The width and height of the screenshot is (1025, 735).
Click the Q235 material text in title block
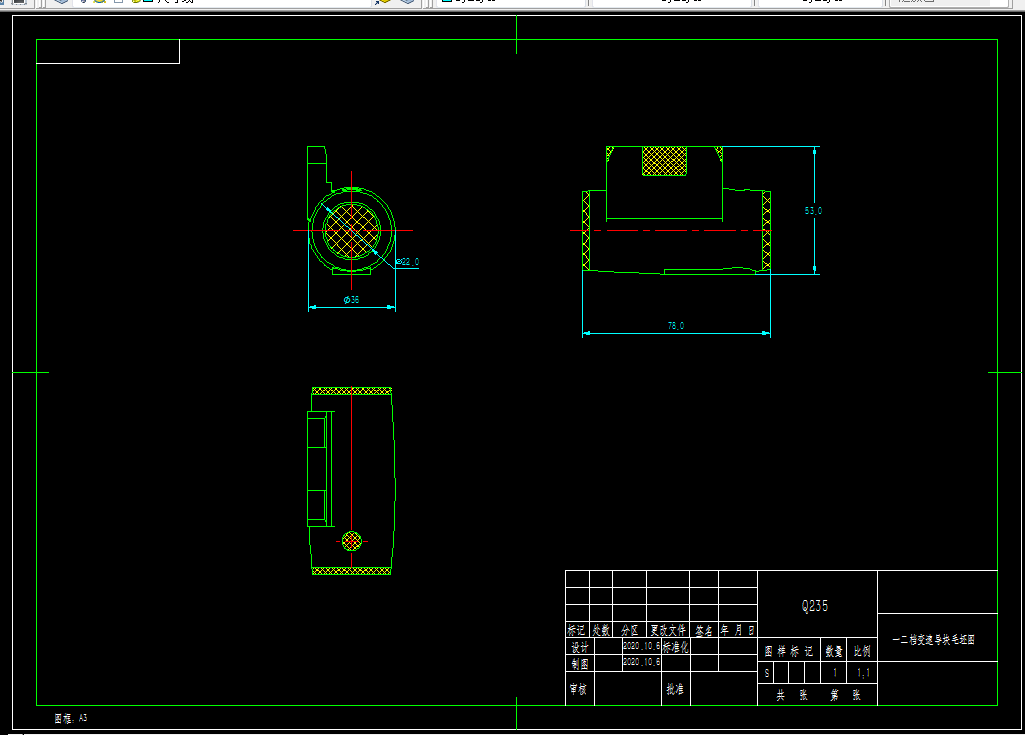[x=815, y=606]
